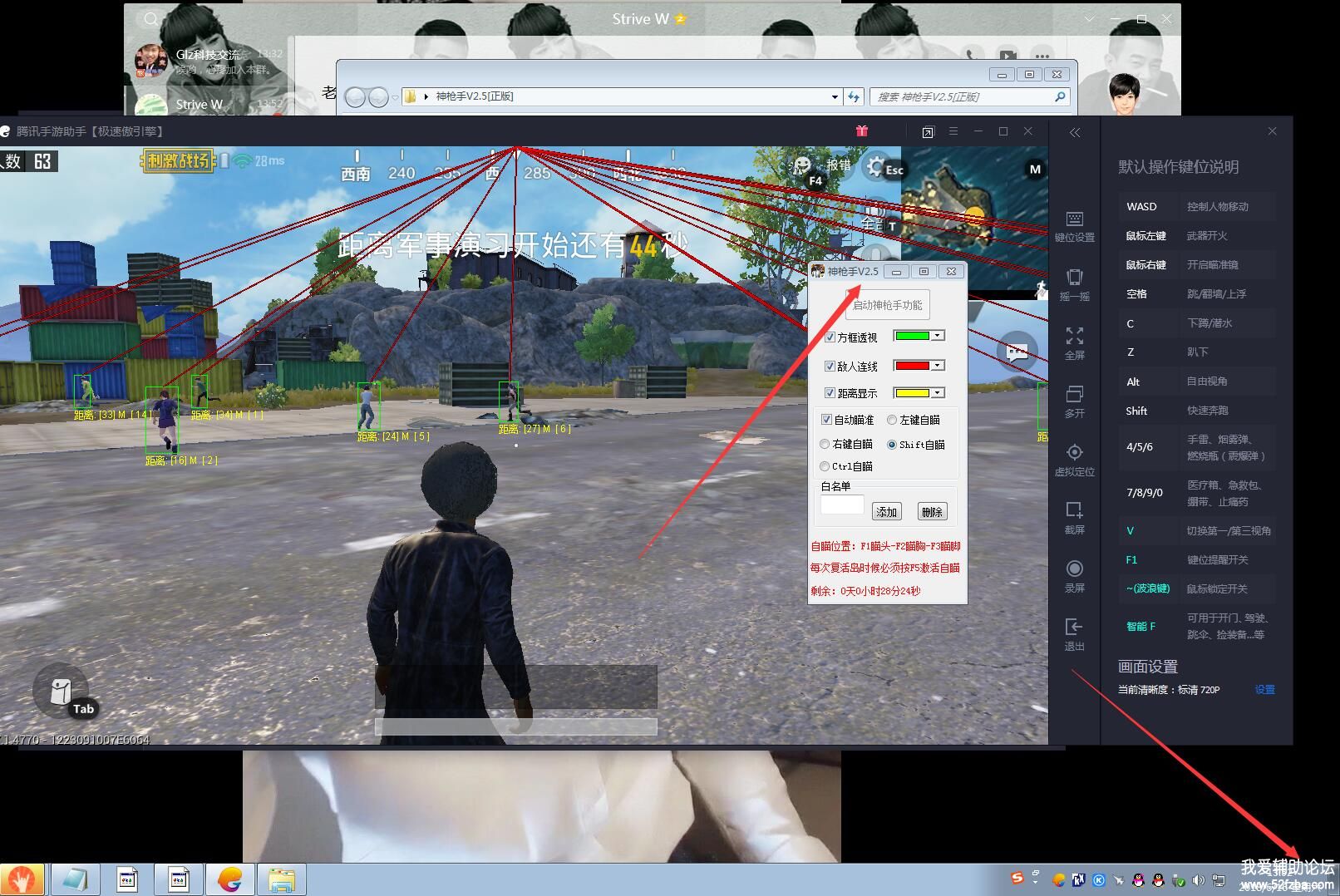Select the Shift自瞄 radio button
This screenshot has width=1340, height=896.
coord(892,445)
